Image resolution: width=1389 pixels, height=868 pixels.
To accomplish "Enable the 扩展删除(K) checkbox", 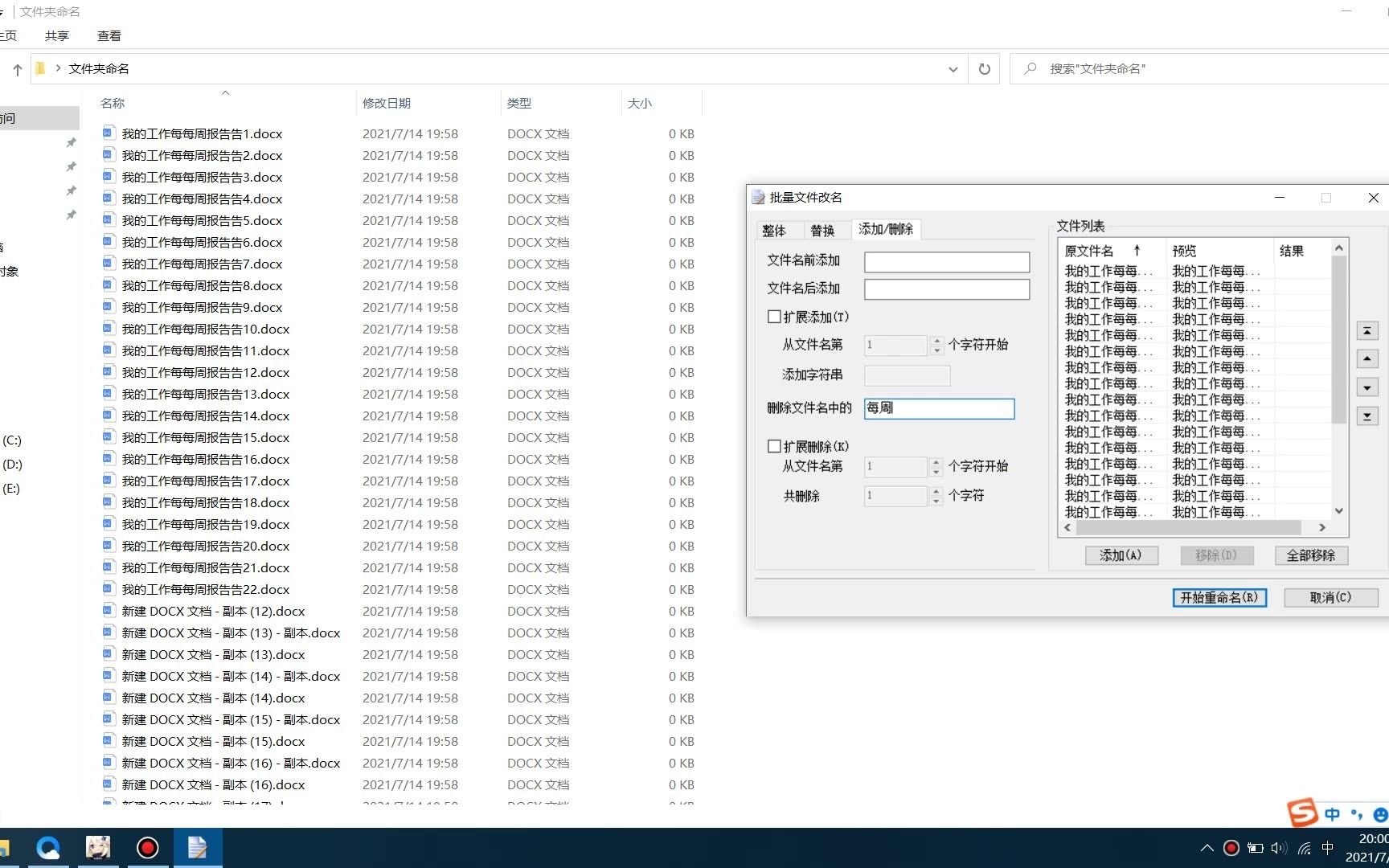I will pyautogui.click(x=774, y=445).
